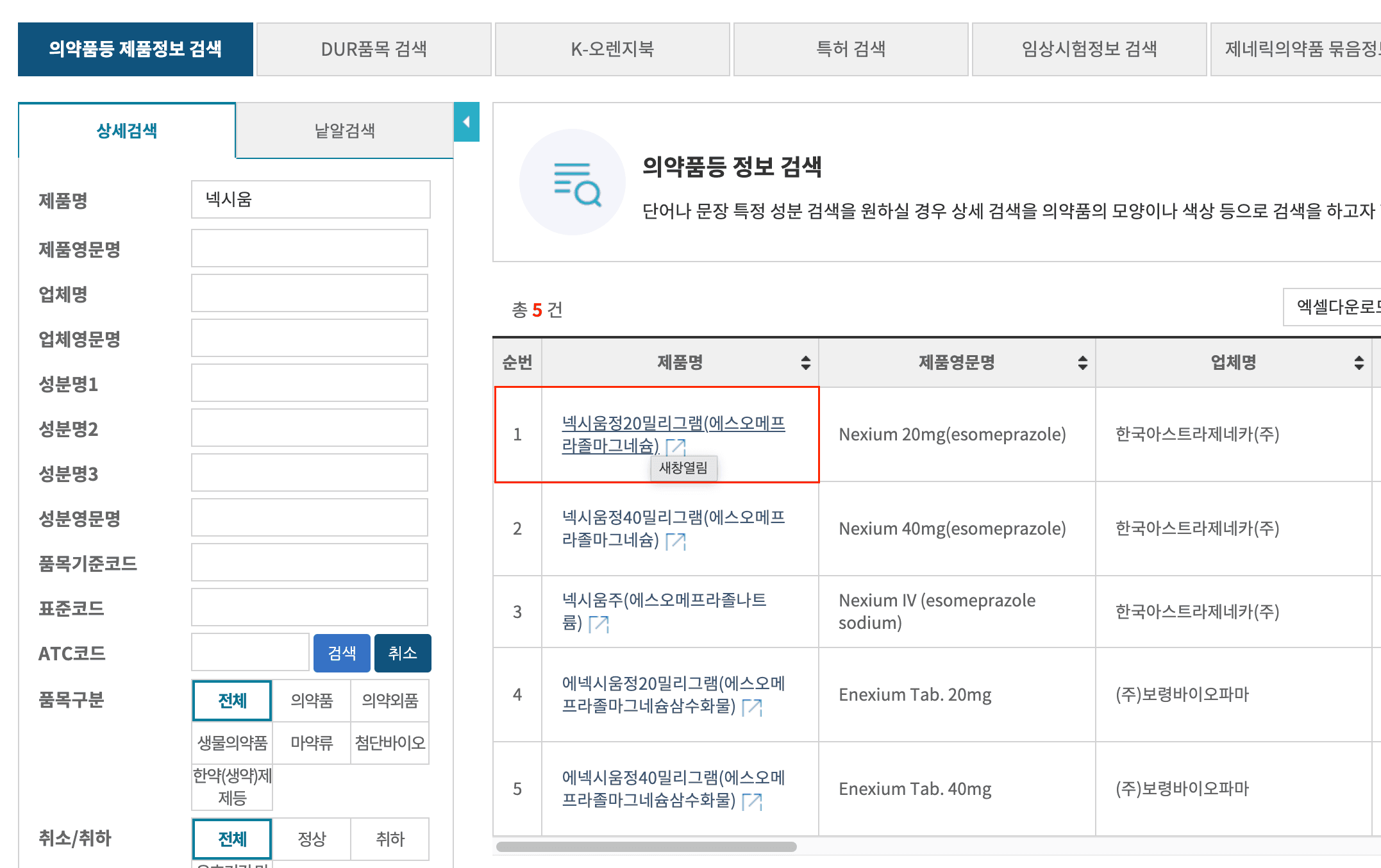Sort by 제품영문명 column arrows
The width and height of the screenshot is (1381, 868).
(1083, 363)
